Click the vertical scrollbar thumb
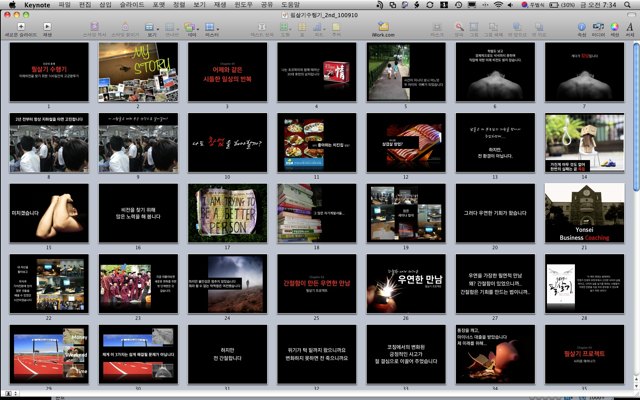 click(x=636, y=117)
